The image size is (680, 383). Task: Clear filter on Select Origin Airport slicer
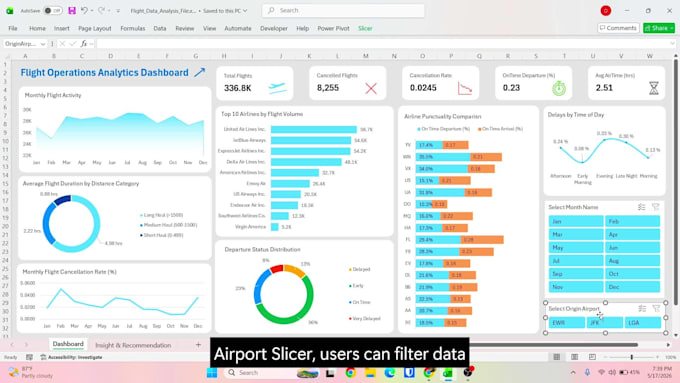656,308
